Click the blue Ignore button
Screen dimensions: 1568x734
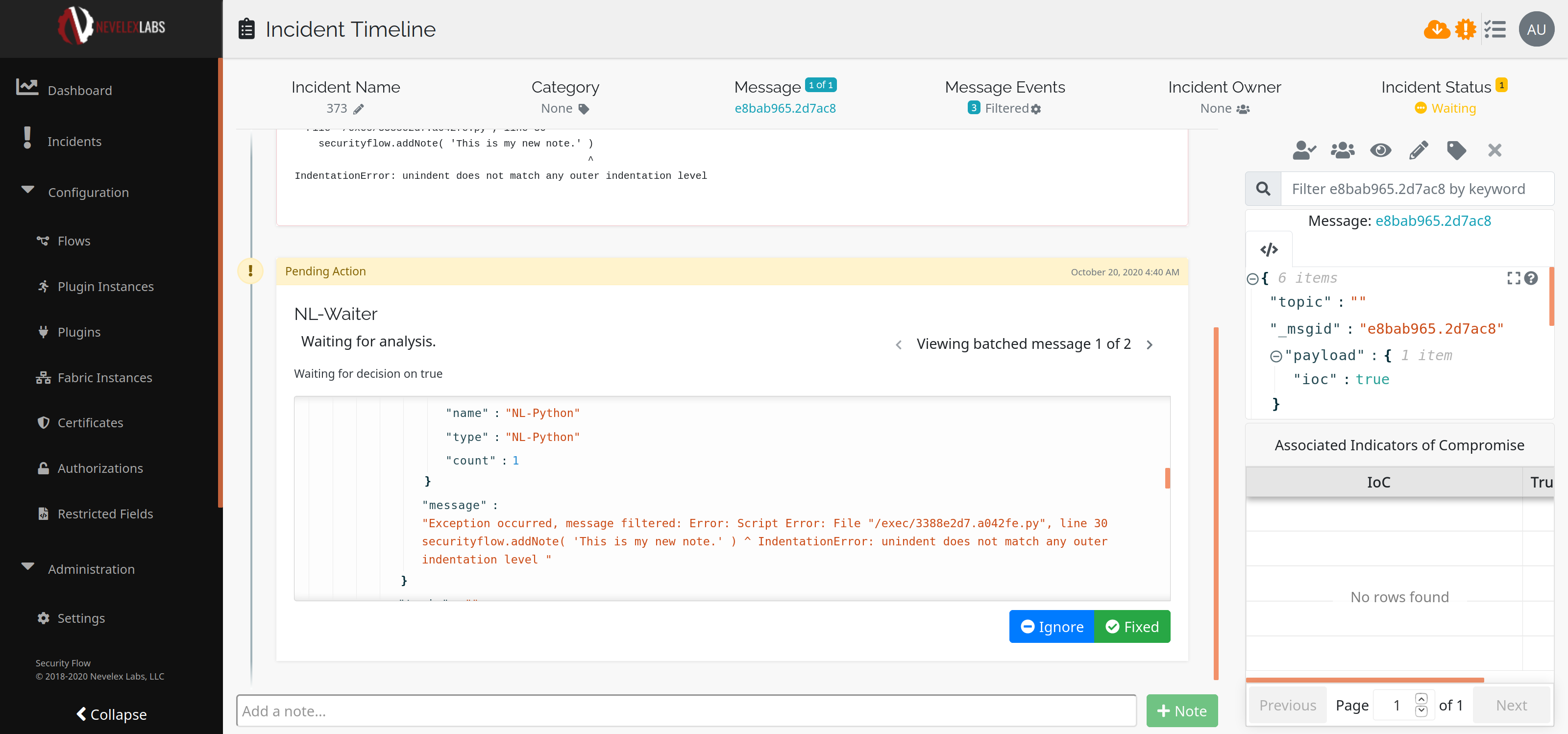click(1051, 626)
